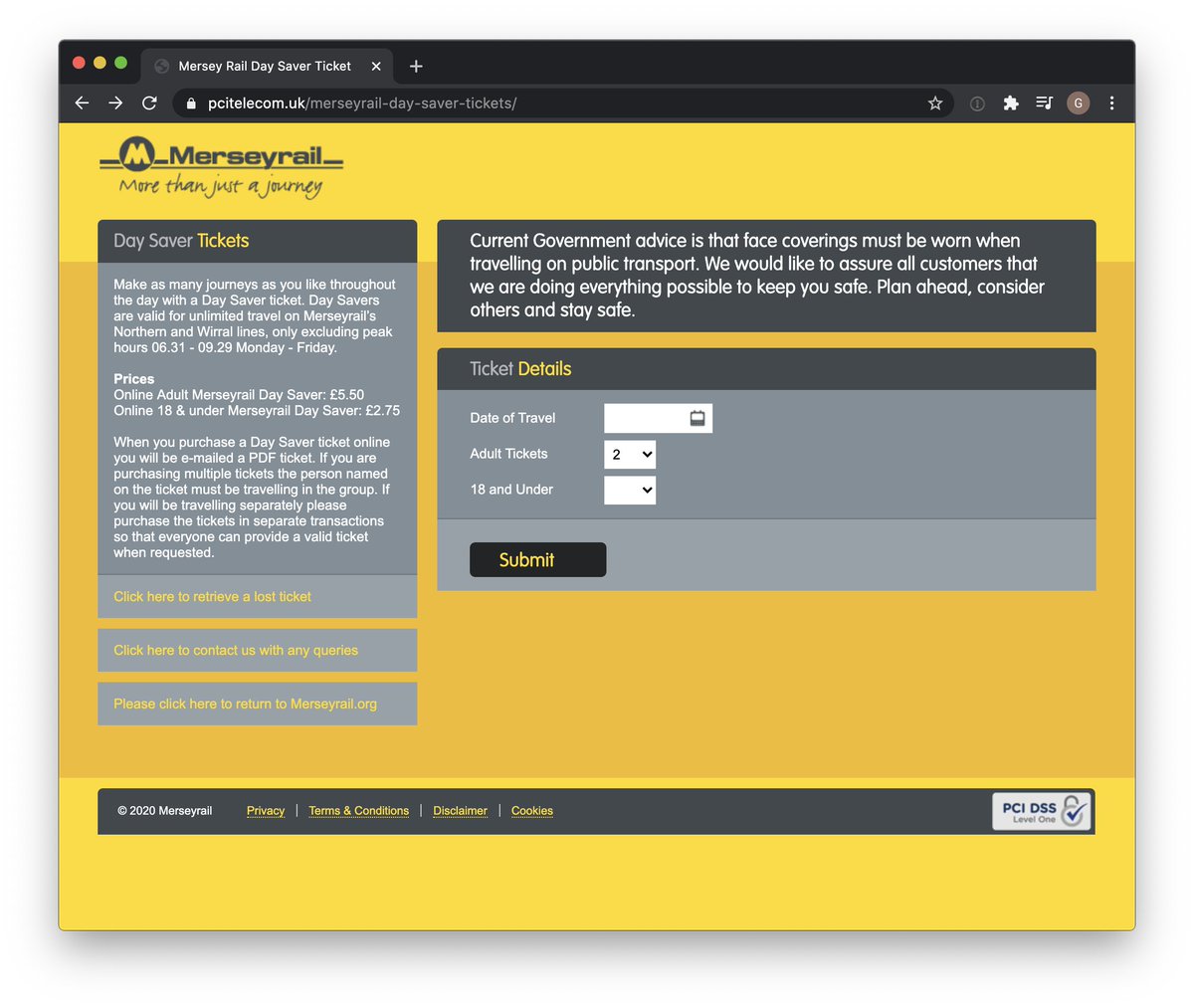Open Chrome three-dot menu
1194x1008 pixels.
tap(1111, 103)
